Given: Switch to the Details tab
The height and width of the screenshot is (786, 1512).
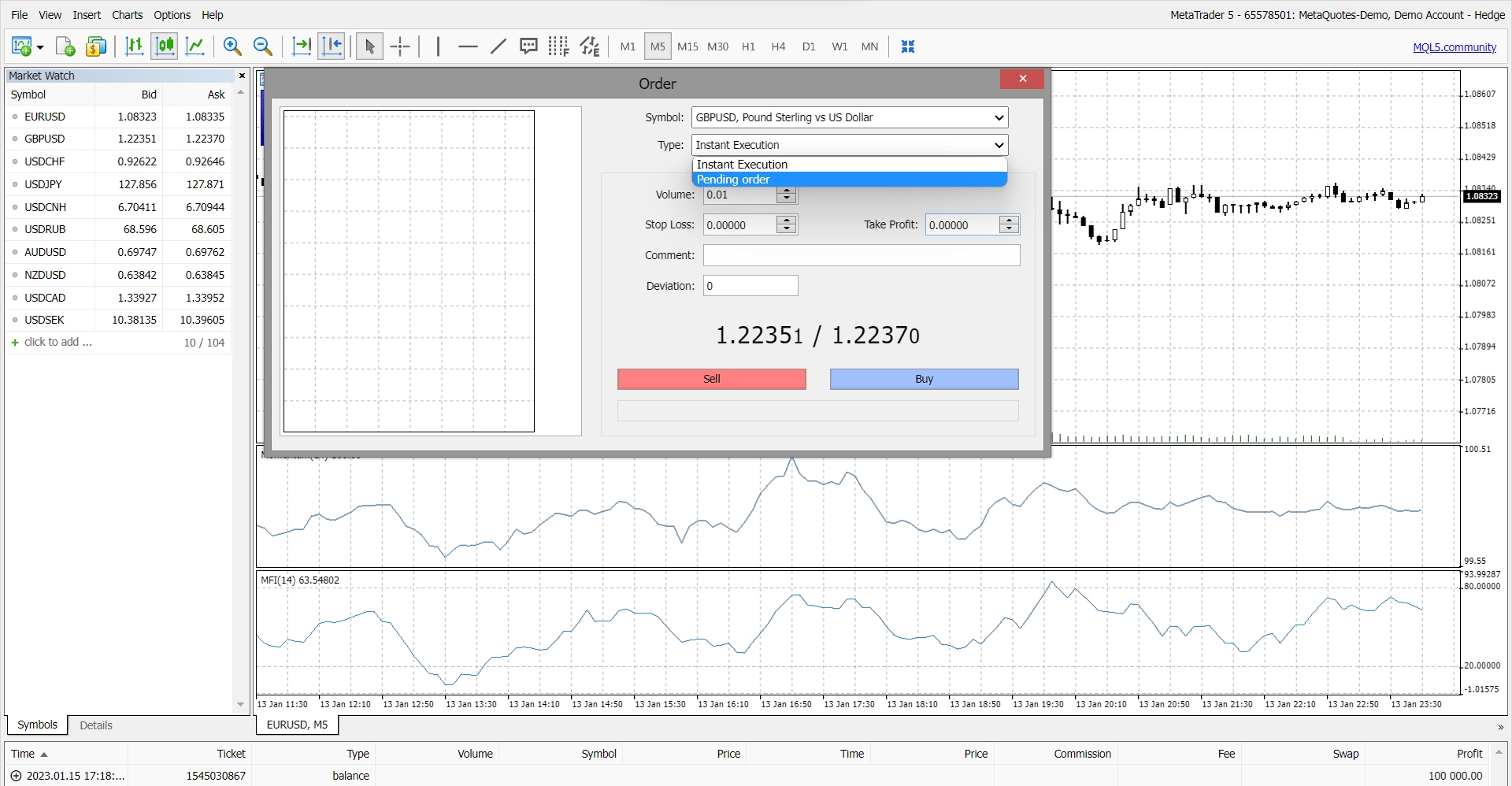Looking at the screenshot, I should point(96,725).
